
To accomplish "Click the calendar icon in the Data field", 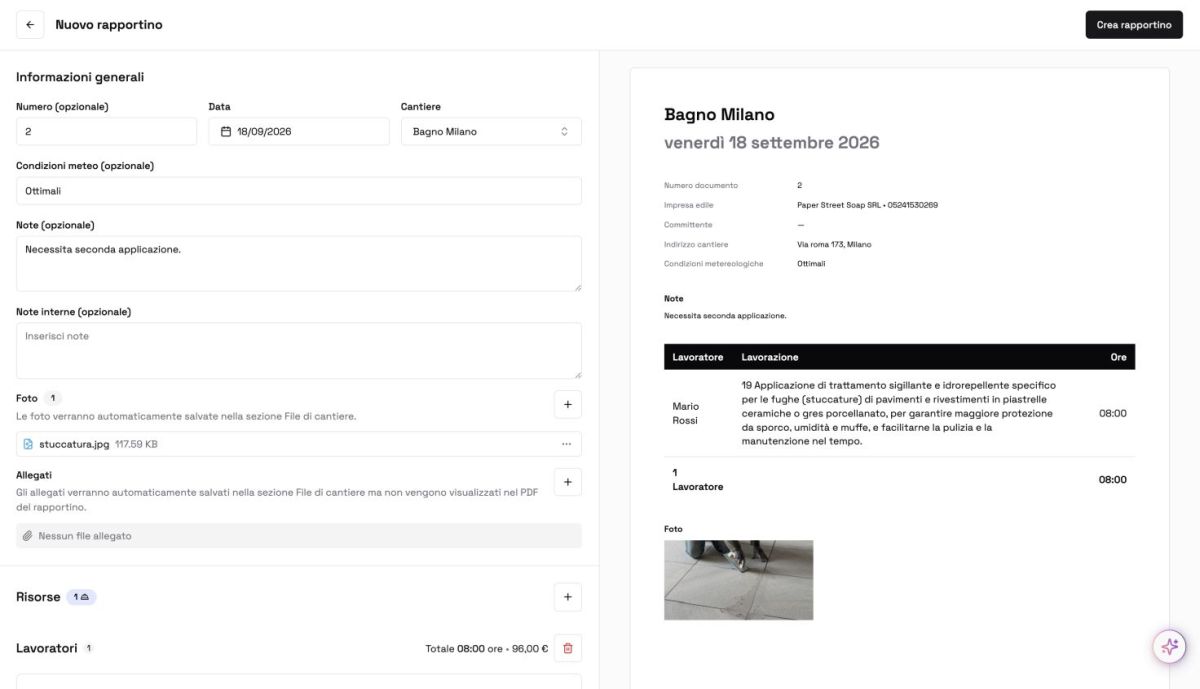I will (226, 132).
